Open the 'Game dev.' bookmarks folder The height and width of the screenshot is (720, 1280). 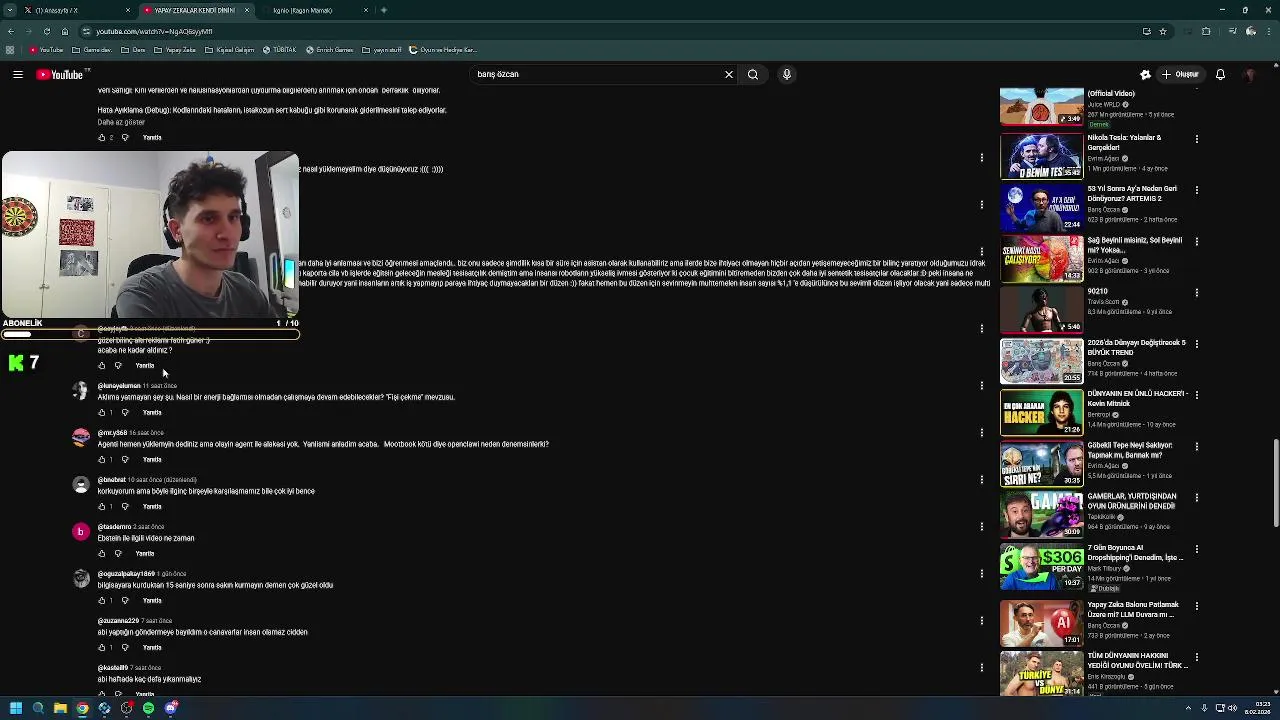(x=93, y=50)
